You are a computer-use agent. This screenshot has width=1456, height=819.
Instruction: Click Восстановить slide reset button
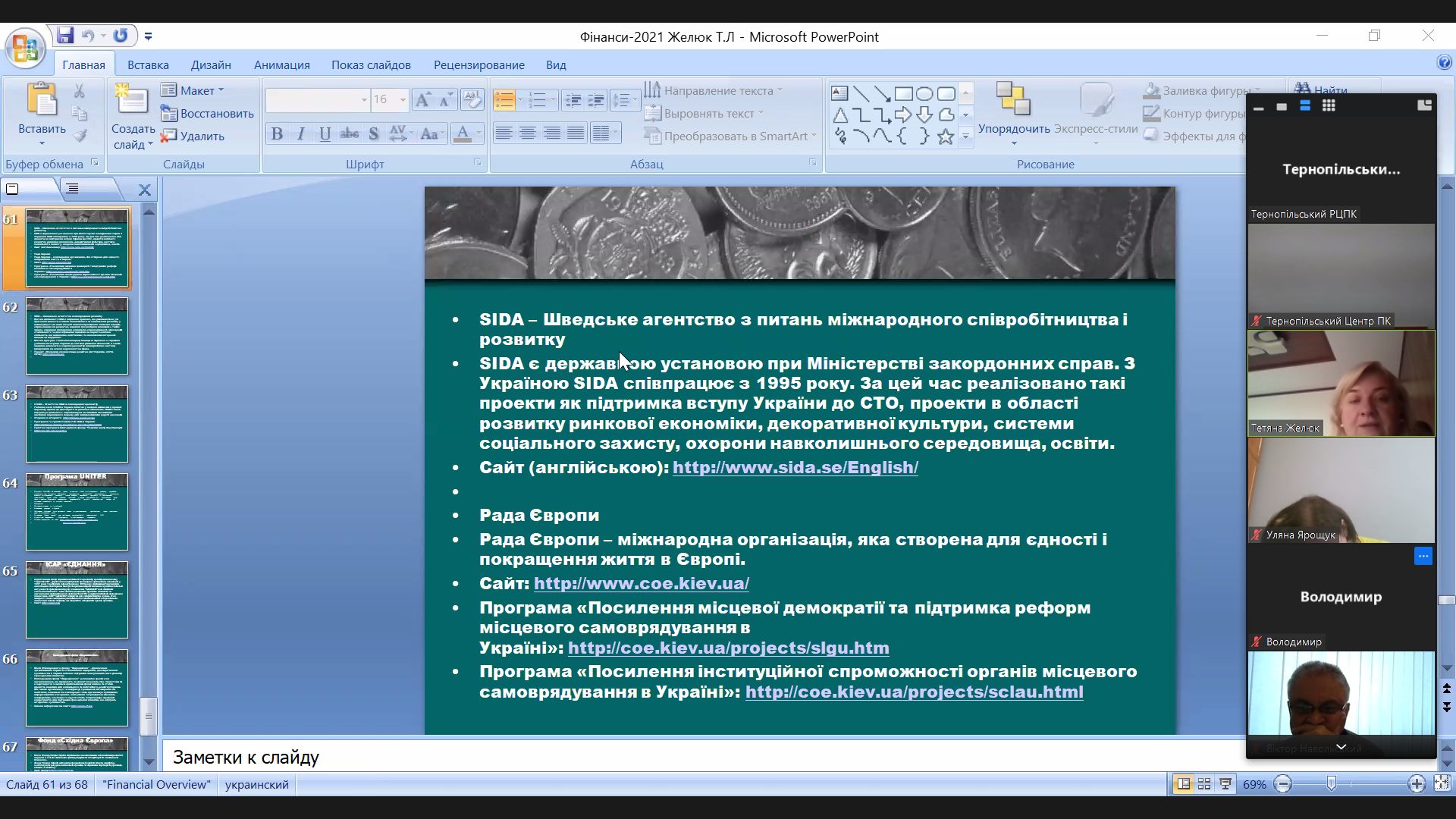pyautogui.click(x=207, y=113)
